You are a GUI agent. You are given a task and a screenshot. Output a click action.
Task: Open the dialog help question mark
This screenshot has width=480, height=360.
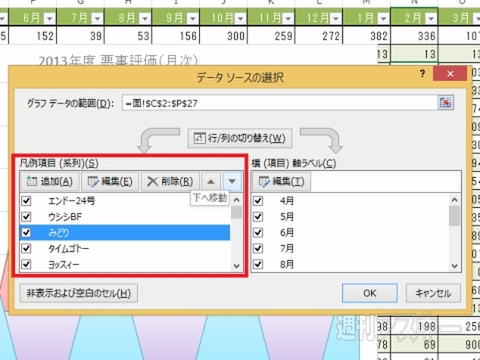pos(422,74)
